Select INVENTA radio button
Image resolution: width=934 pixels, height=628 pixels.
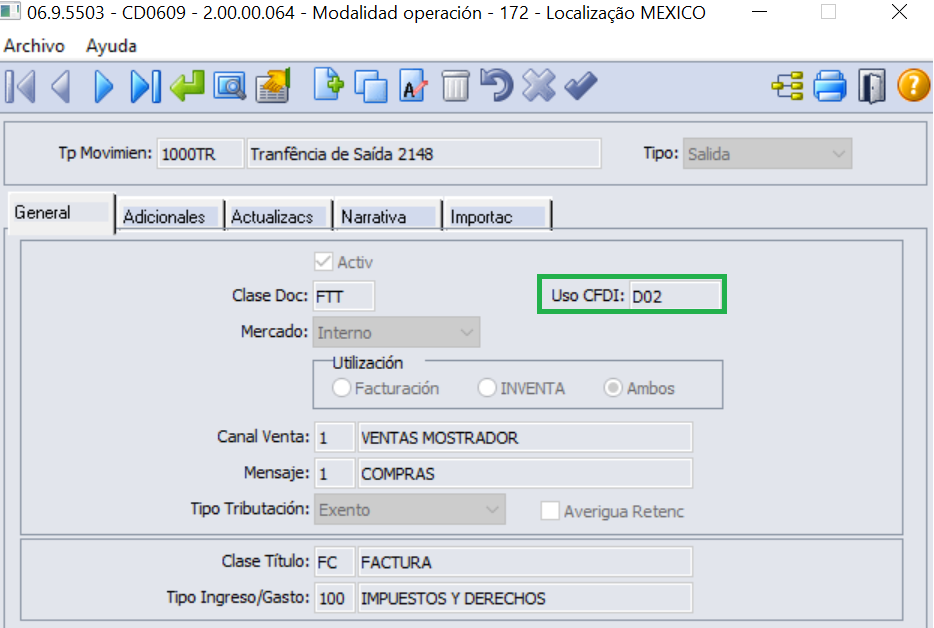pyautogui.click(x=487, y=388)
